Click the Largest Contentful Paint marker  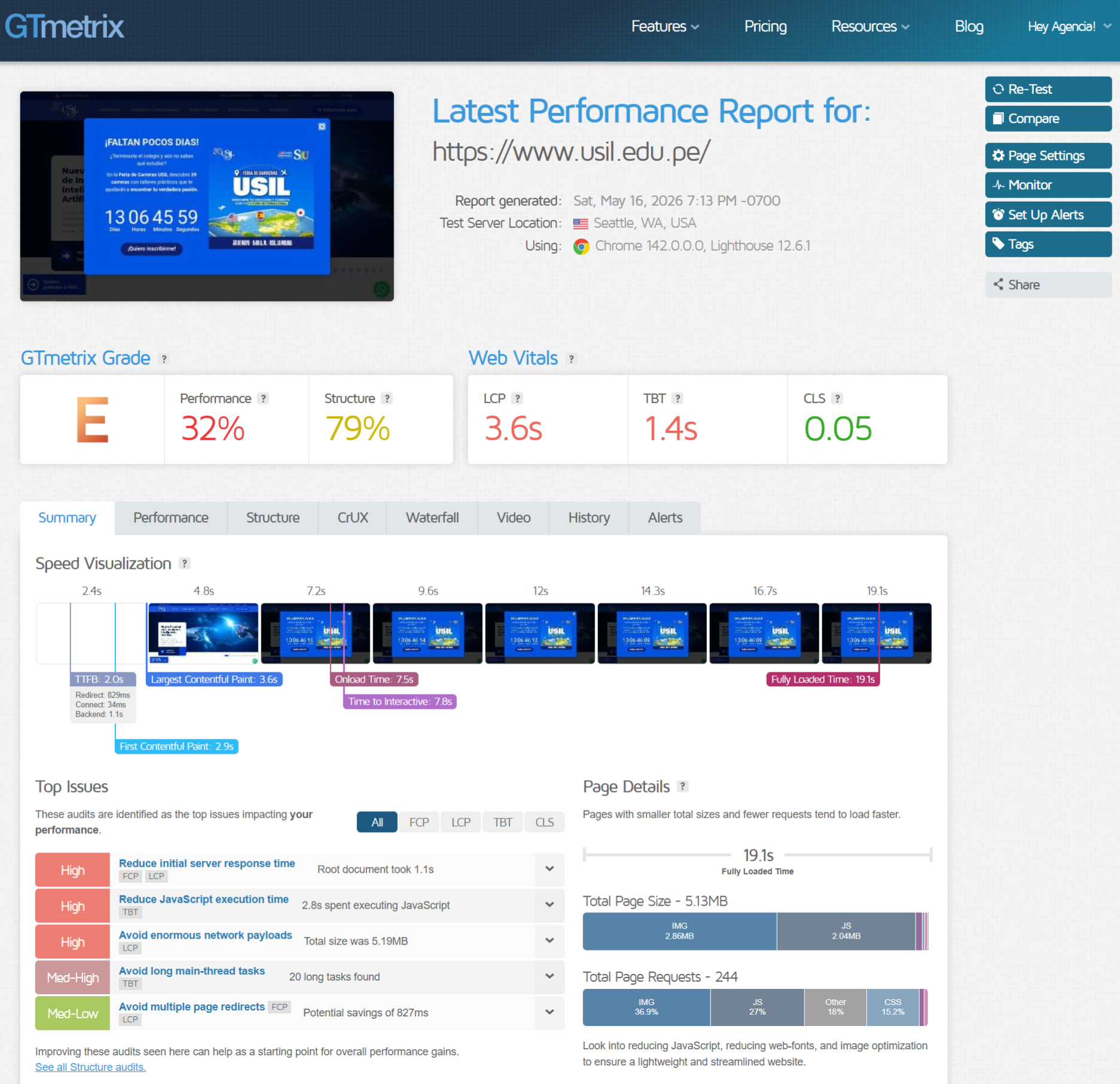(214, 680)
